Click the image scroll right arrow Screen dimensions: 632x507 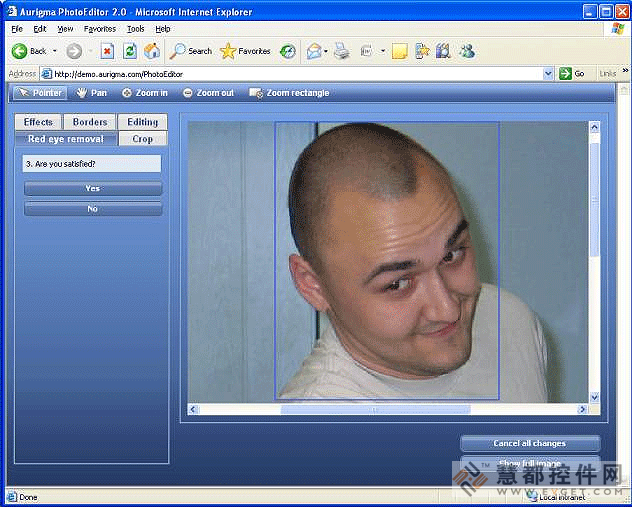pos(582,409)
